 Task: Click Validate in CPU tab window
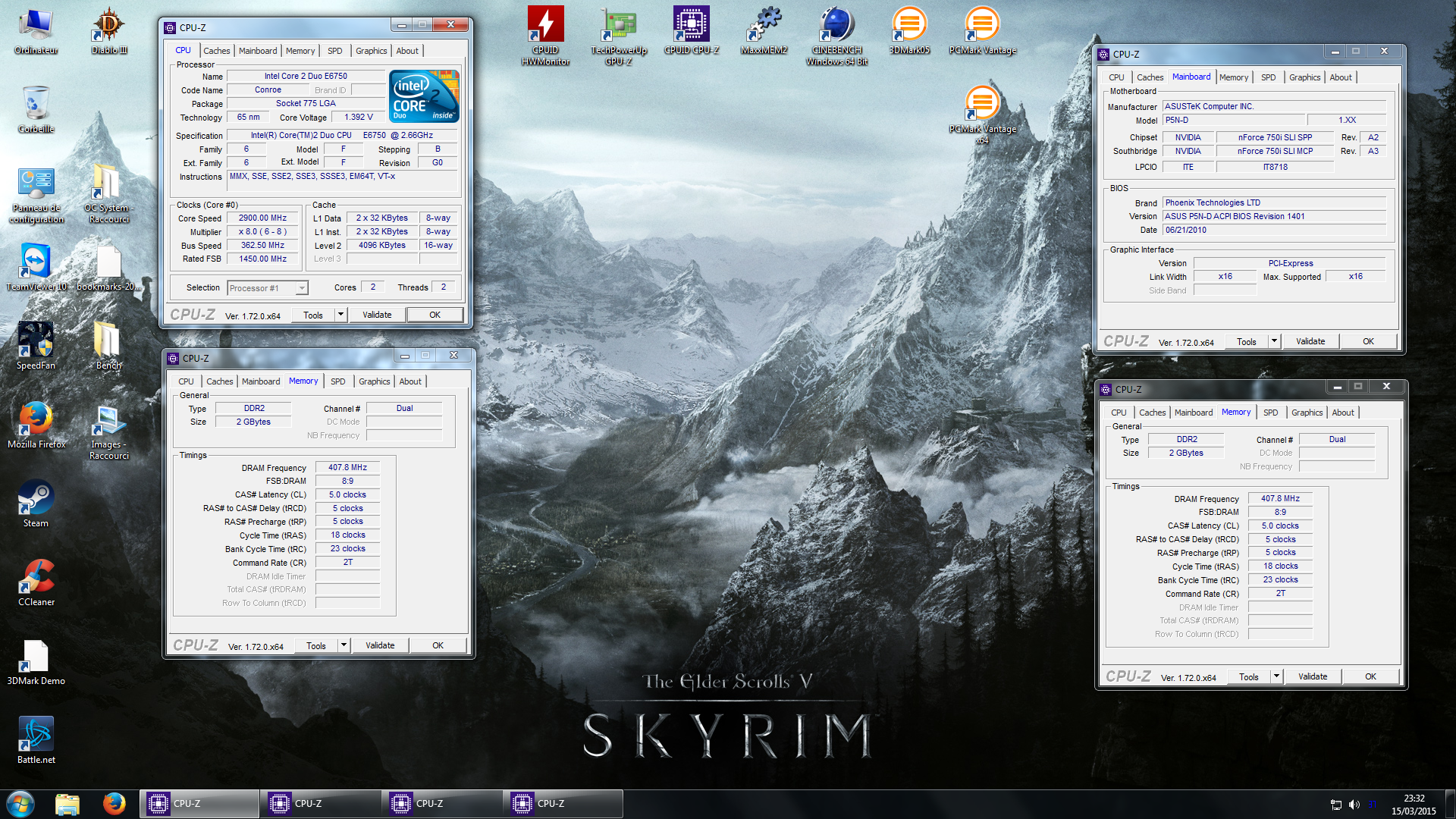pyautogui.click(x=377, y=315)
